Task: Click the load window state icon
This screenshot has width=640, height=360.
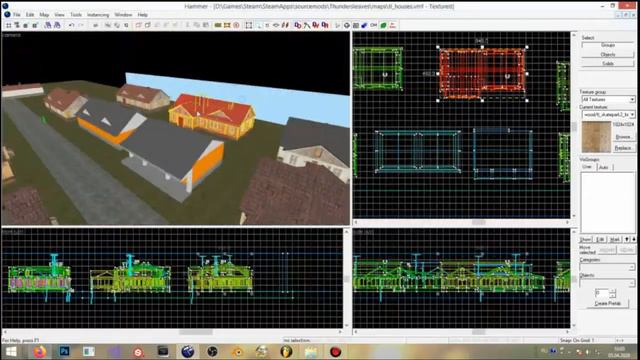Action: (48, 25)
